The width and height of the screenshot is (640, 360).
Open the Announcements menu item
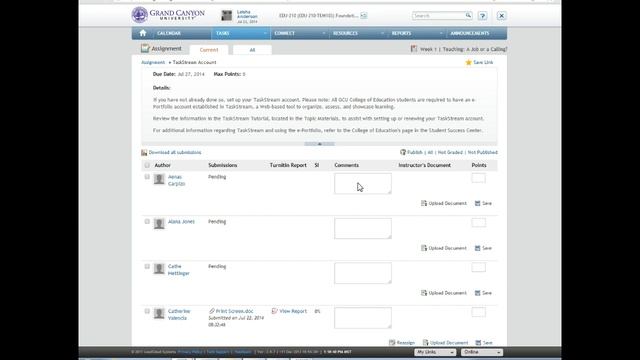click(469, 33)
